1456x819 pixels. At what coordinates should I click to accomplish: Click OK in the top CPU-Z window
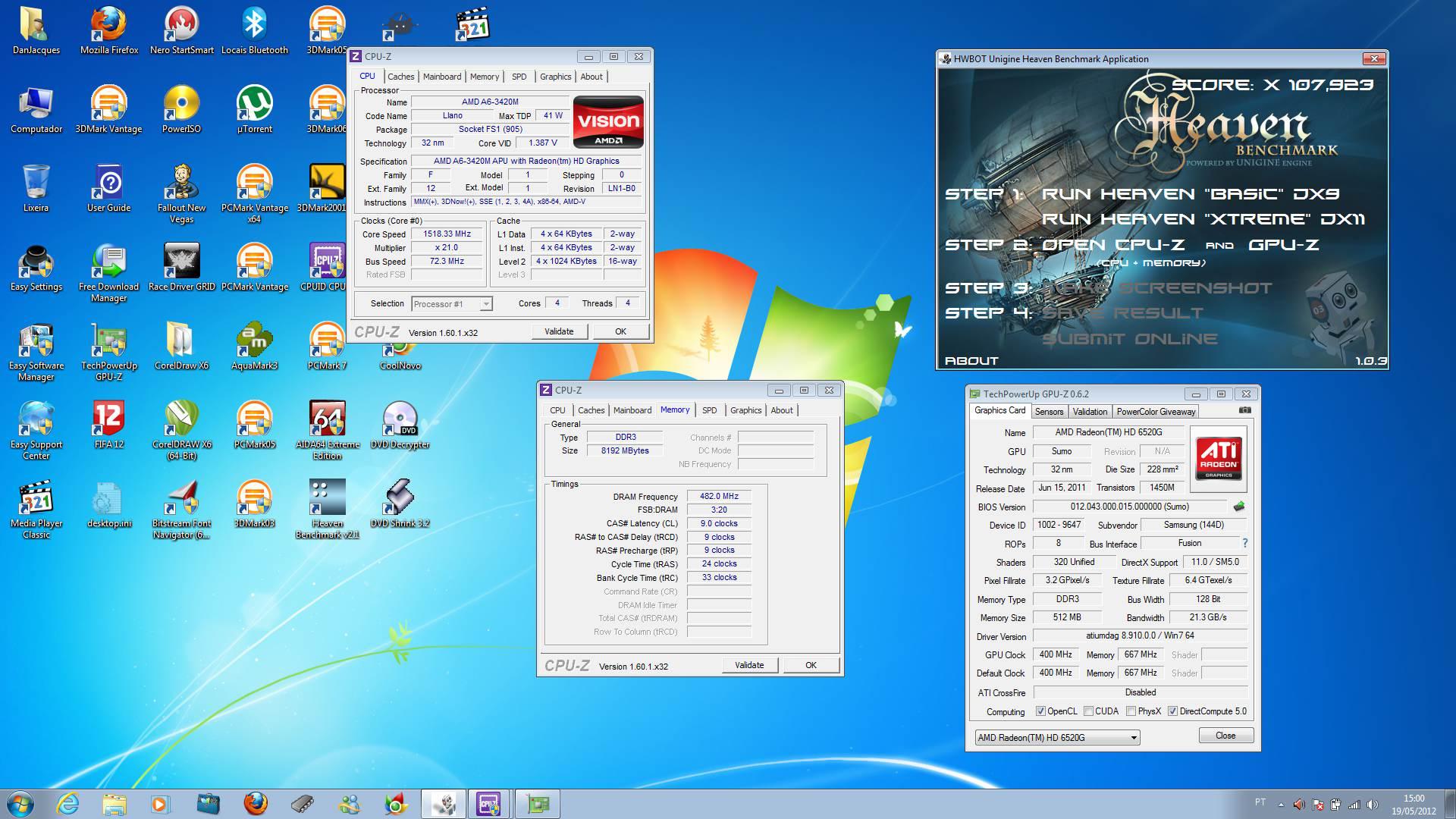[620, 331]
